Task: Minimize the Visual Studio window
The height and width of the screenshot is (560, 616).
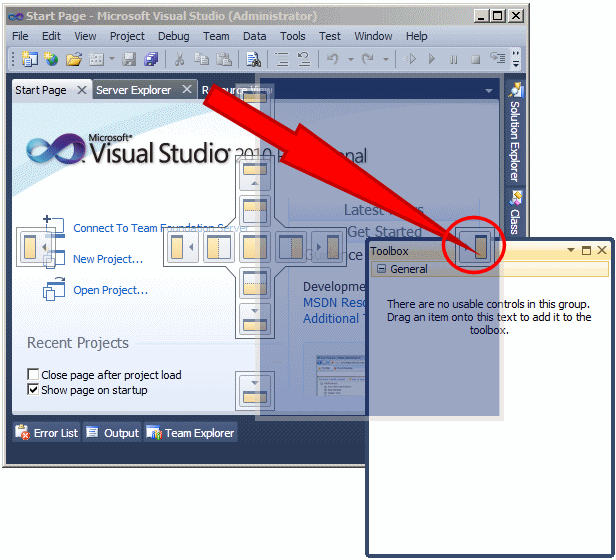Action: (481, 16)
